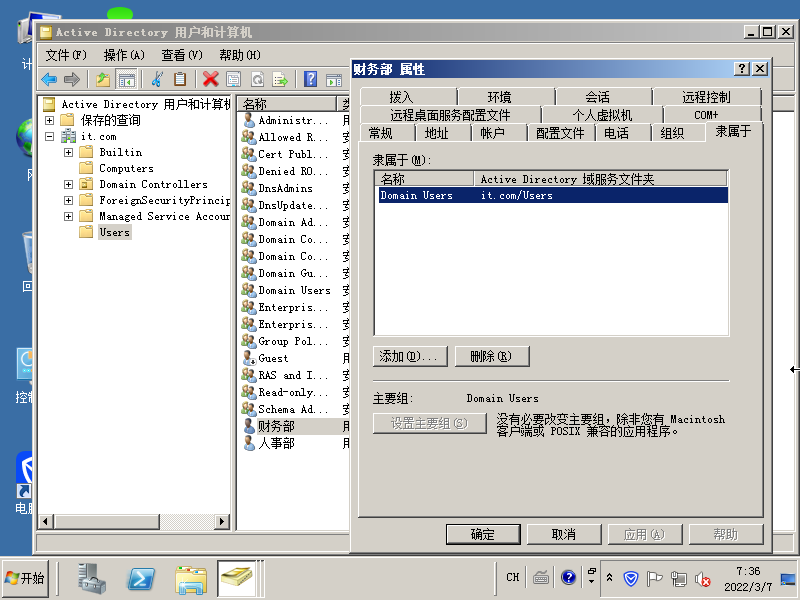Switch to the 拨入 tab
This screenshot has width=800, height=600.
tap(402, 97)
